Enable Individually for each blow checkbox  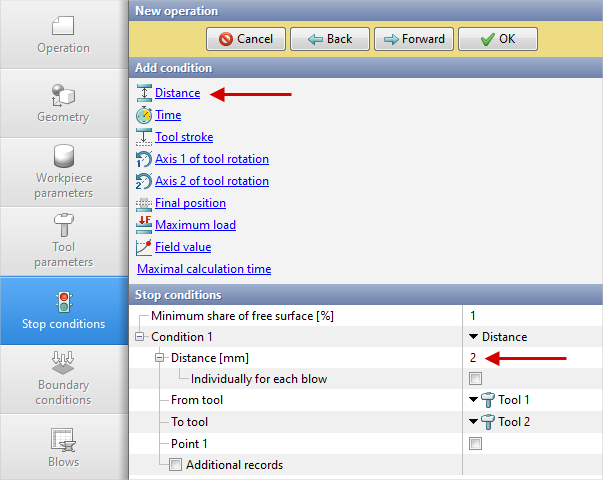pos(476,379)
